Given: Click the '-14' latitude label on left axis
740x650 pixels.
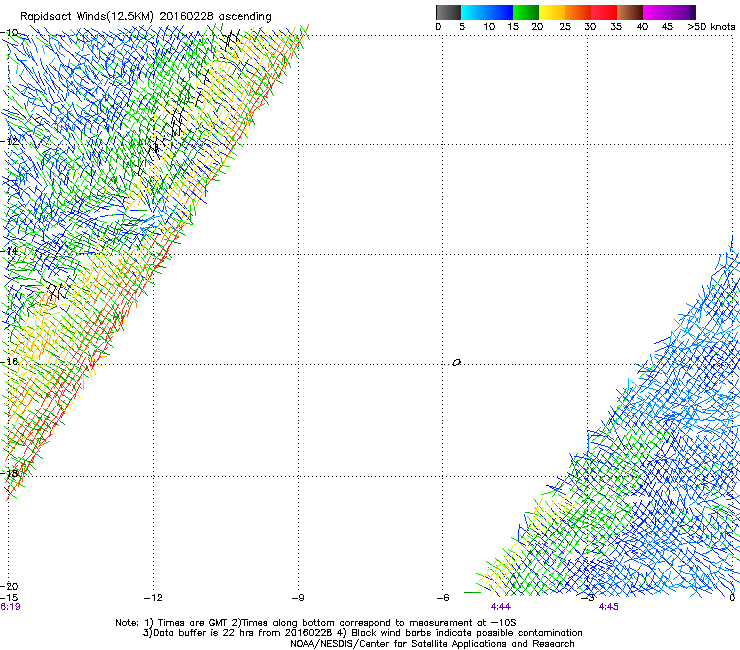Looking at the screenshot, I should [x=10, y=251].
